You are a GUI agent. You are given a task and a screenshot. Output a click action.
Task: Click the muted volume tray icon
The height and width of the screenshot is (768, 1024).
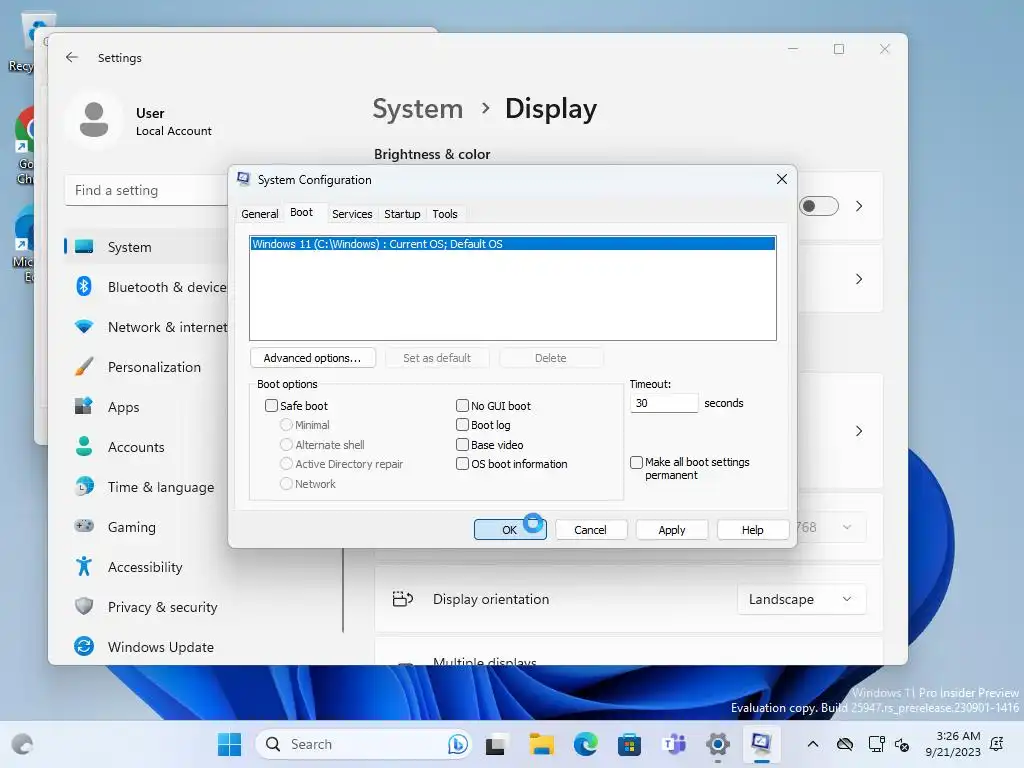pos(902,744)
